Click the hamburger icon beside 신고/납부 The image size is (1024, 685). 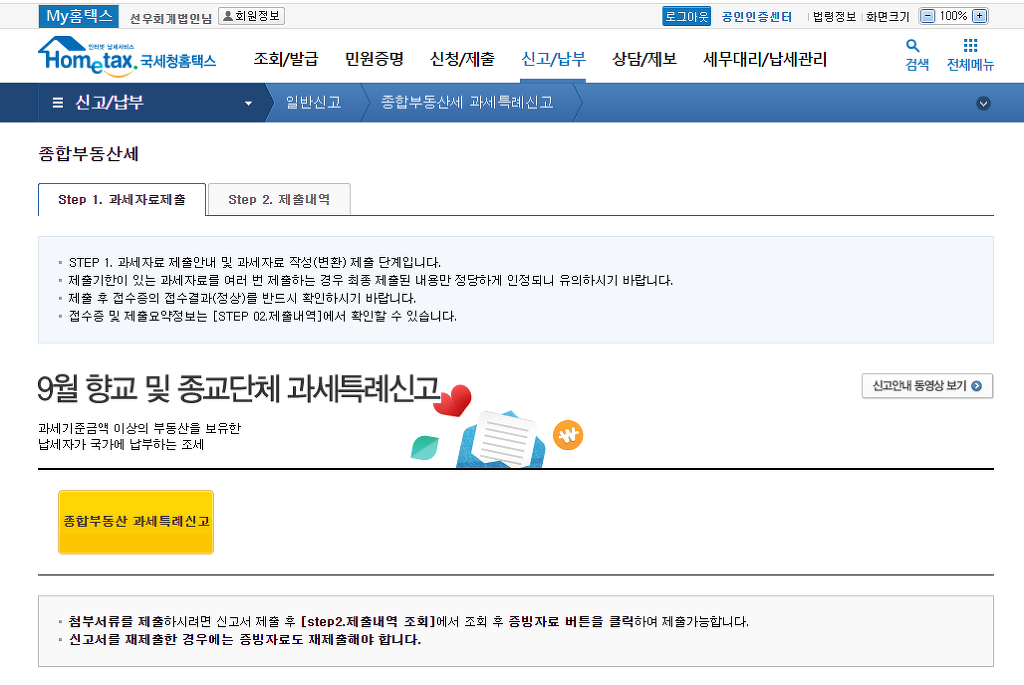[58, 102]
